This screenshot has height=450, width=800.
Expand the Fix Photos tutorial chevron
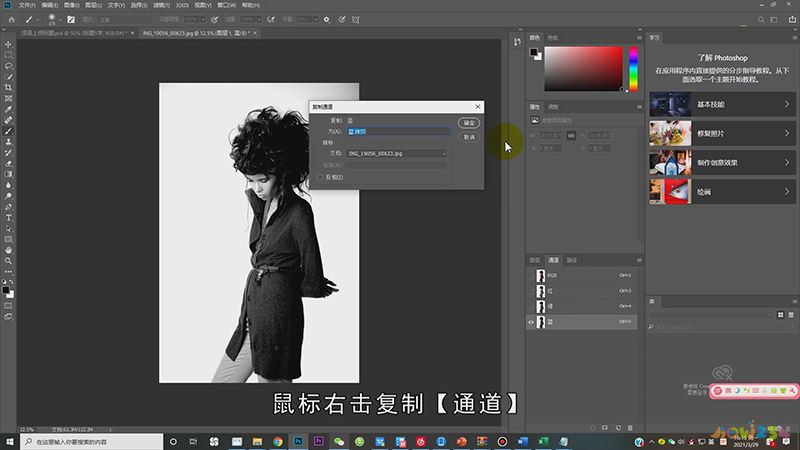(787, 133)
